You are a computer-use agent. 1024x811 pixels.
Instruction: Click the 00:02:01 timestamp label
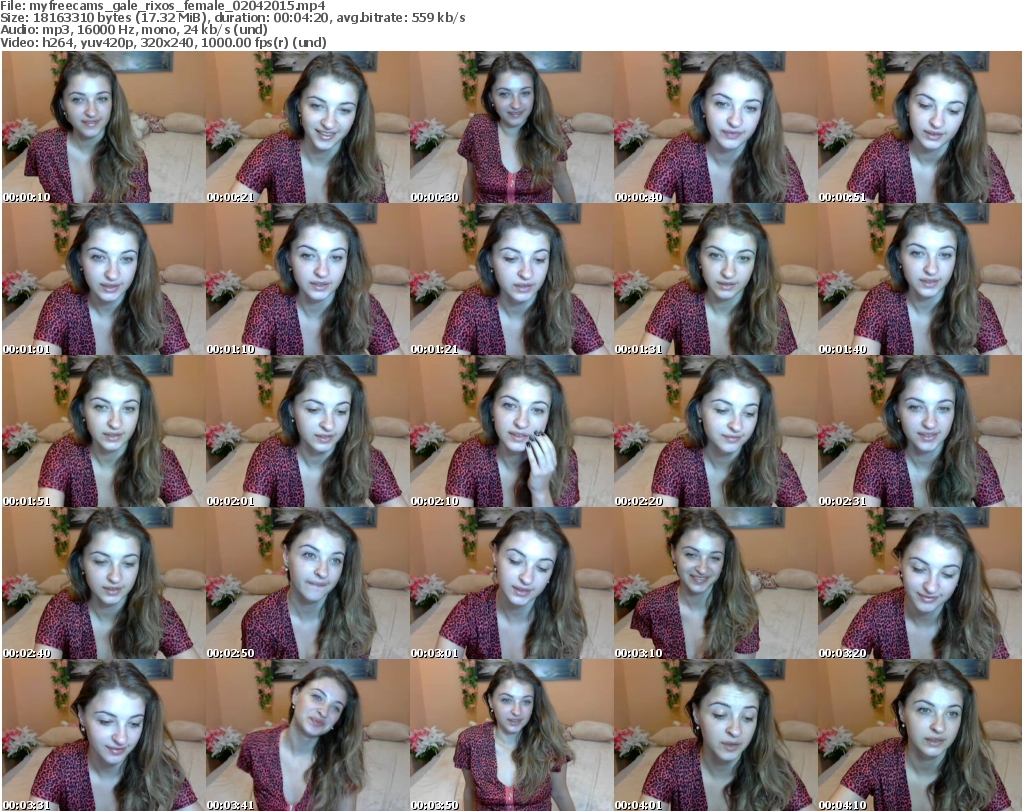pos(228,501)
